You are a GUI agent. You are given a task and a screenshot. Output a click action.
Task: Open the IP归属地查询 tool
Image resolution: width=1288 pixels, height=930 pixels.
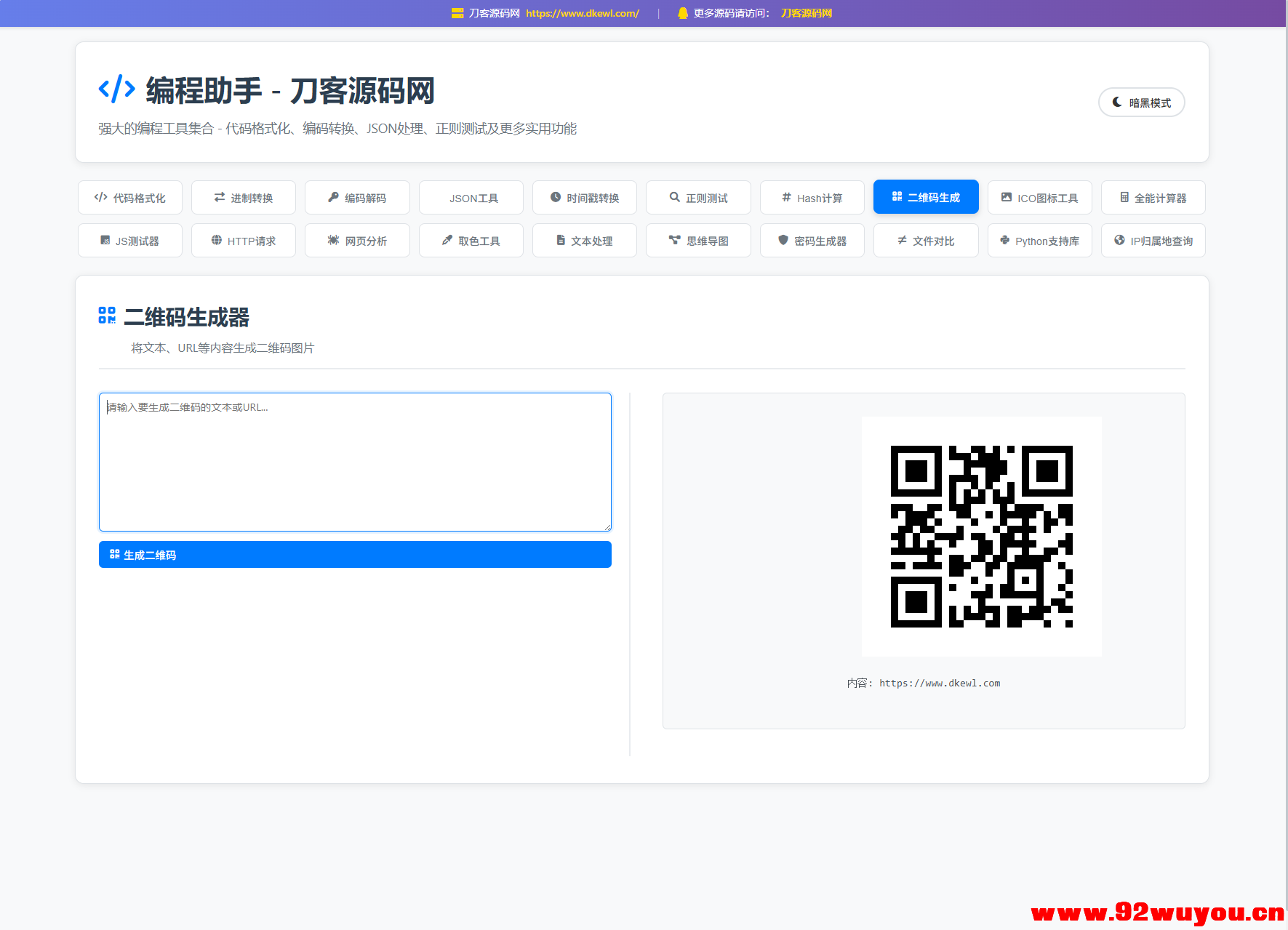(x=1153, y=240)
